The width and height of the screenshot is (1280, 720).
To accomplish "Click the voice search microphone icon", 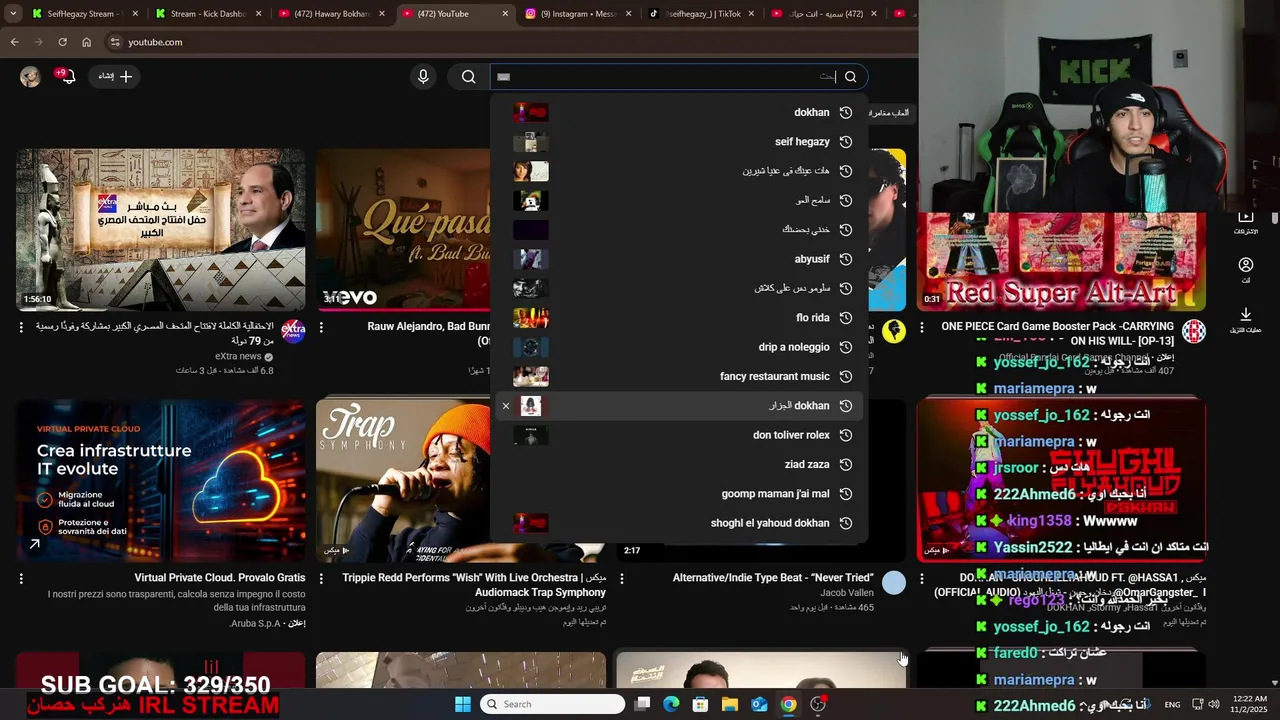I will (x=423, y=77).
